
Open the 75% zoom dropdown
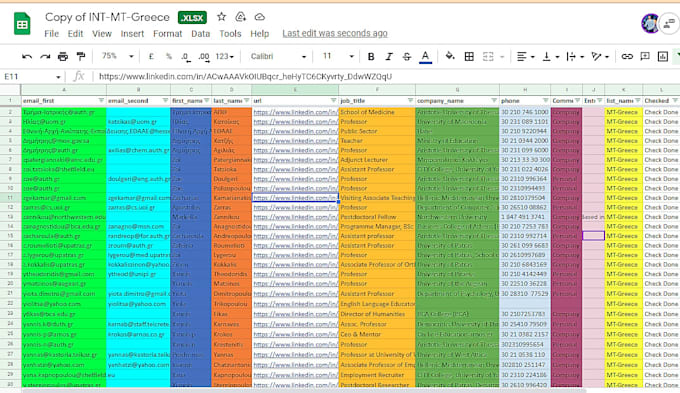(117, 56)
